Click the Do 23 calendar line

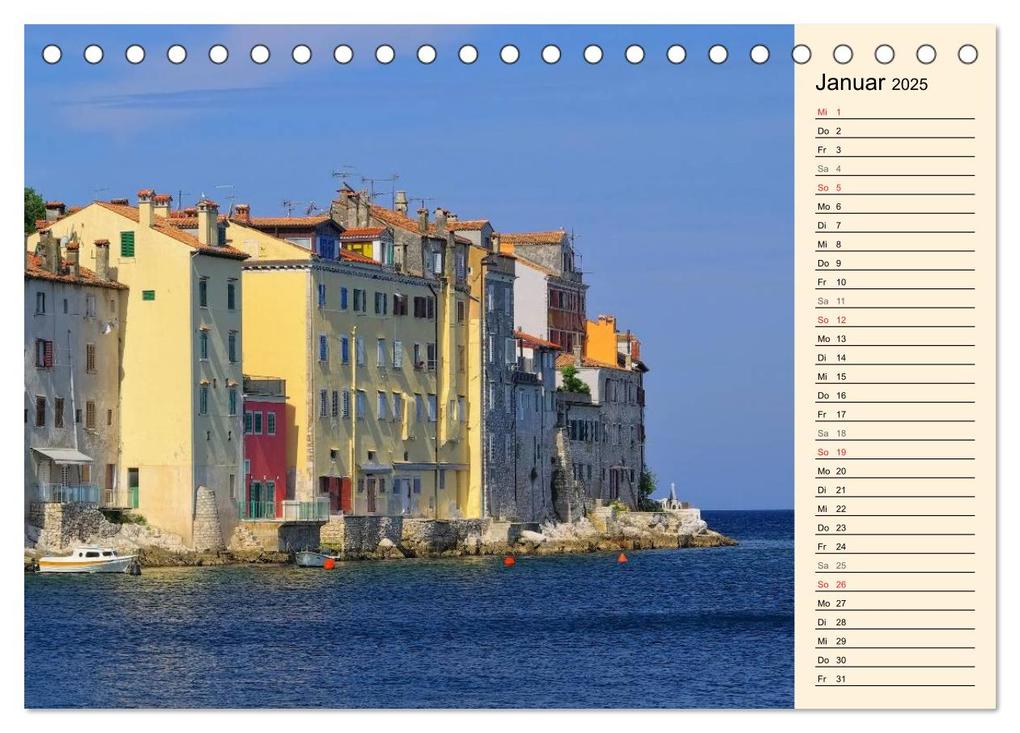click(x=894, y=528)
